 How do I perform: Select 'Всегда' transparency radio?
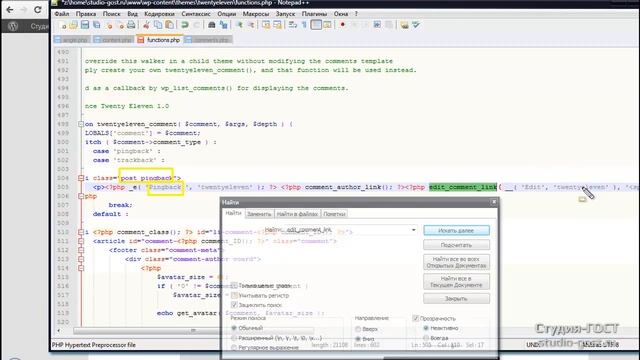[426, 338]
